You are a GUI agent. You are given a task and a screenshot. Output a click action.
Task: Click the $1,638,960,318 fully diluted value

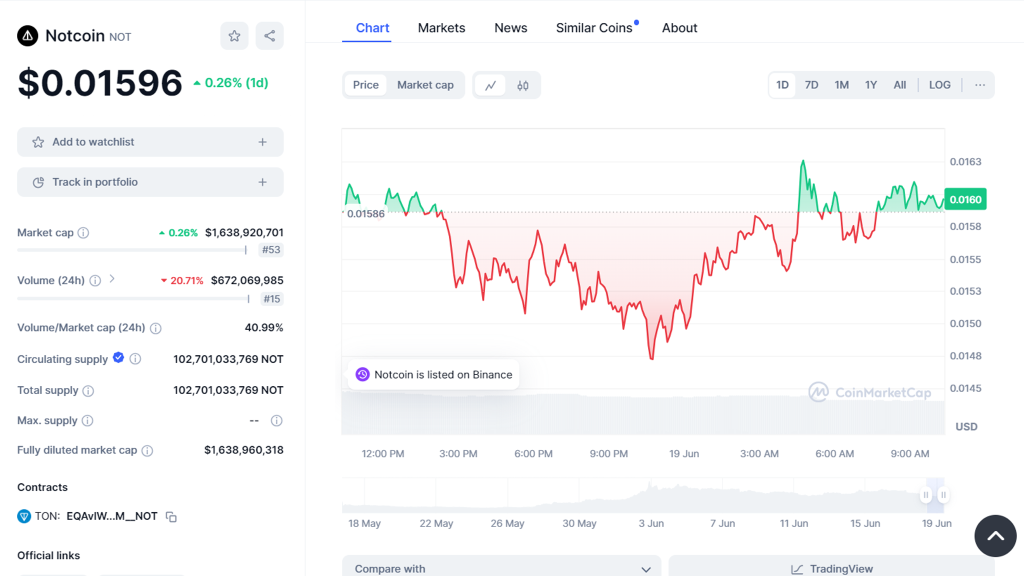244,450
